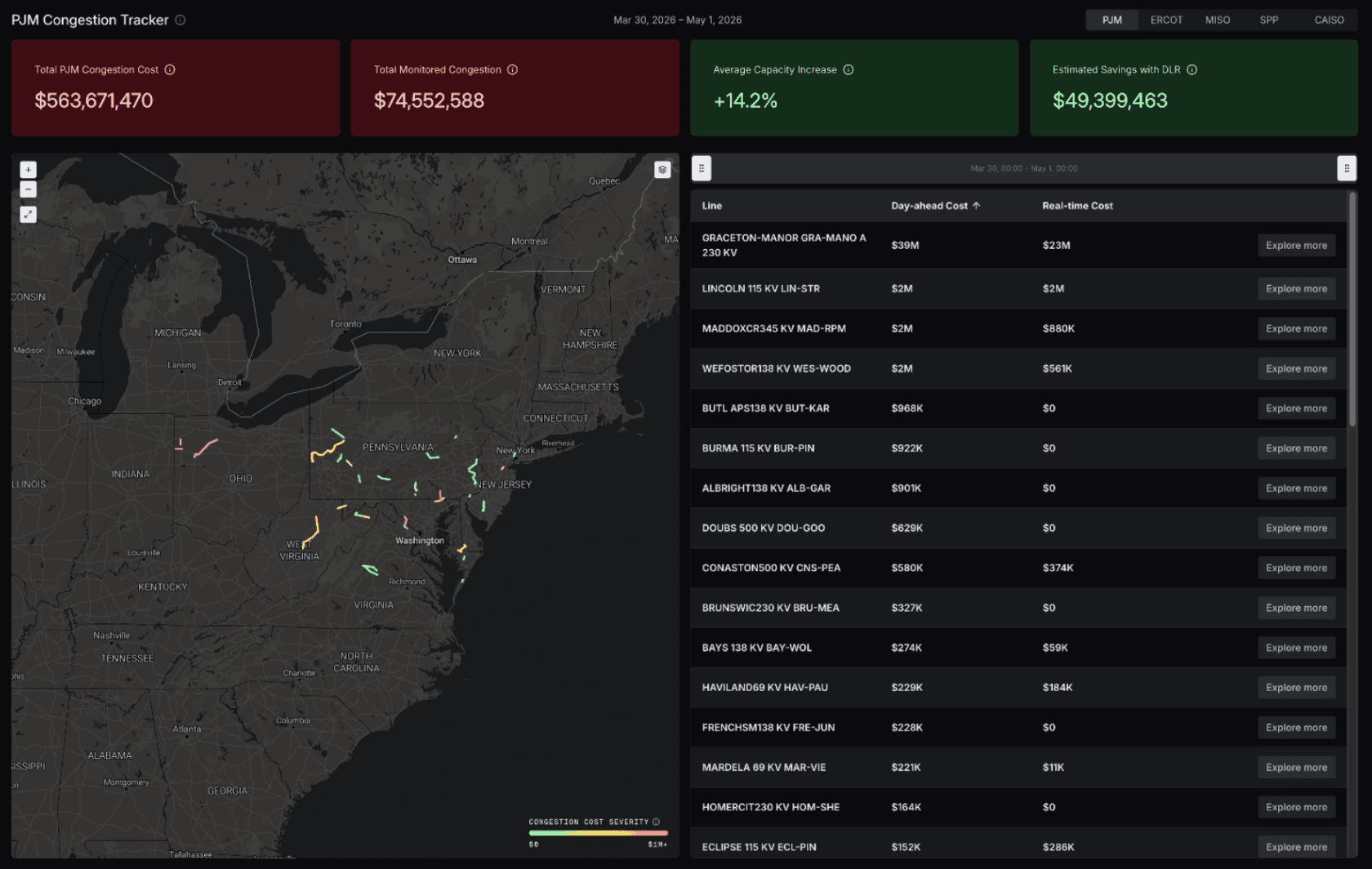Explore more for LINCOLN 115 KV LIN-STR
1372x869 pixels.
point(1296,288)
